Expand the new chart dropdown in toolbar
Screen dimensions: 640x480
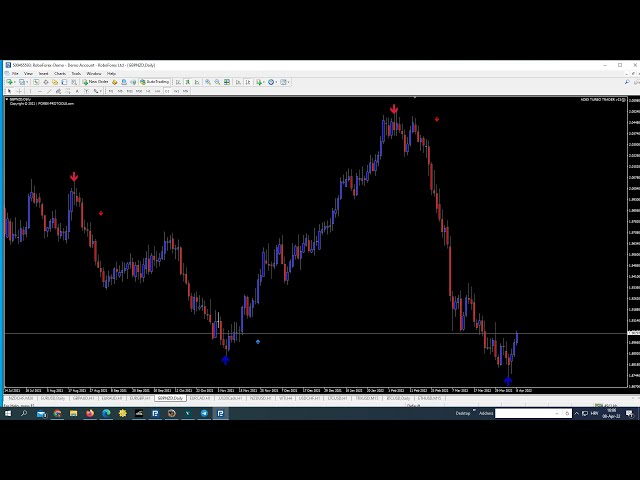click(13, 82)
